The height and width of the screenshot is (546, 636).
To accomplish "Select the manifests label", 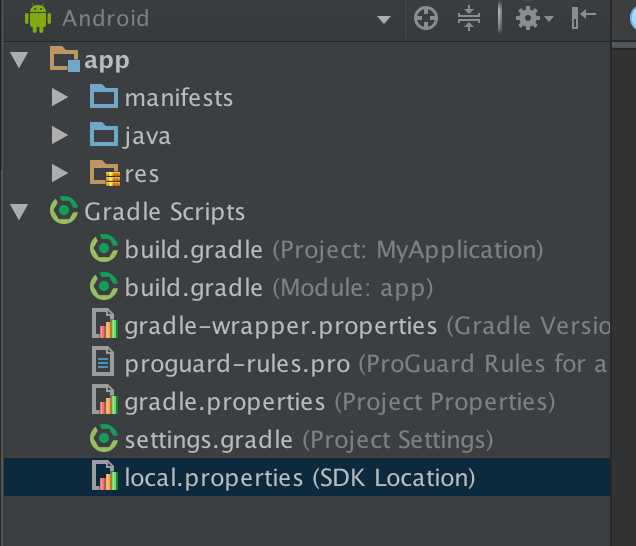I will [x=179, y=98].
